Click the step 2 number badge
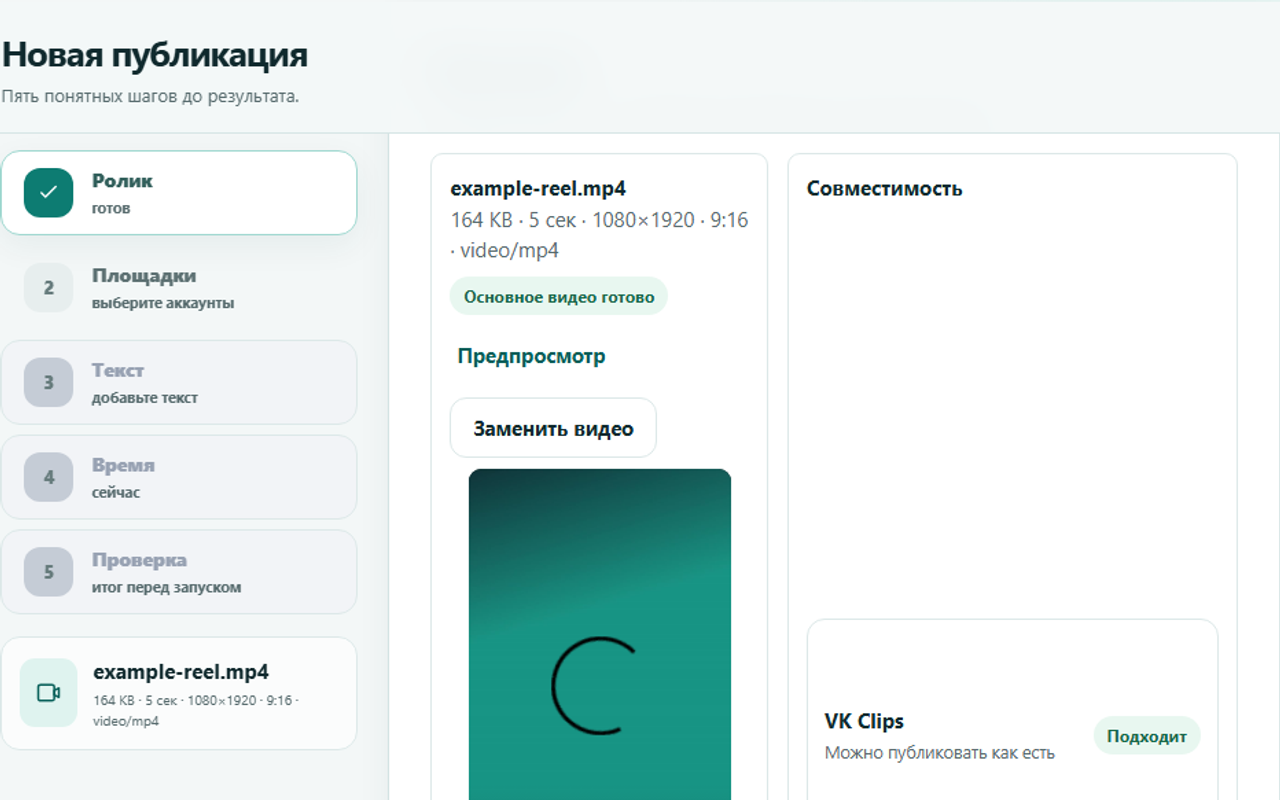The width and height of the screenshot is (1280, 800). (x=48, y=288)
